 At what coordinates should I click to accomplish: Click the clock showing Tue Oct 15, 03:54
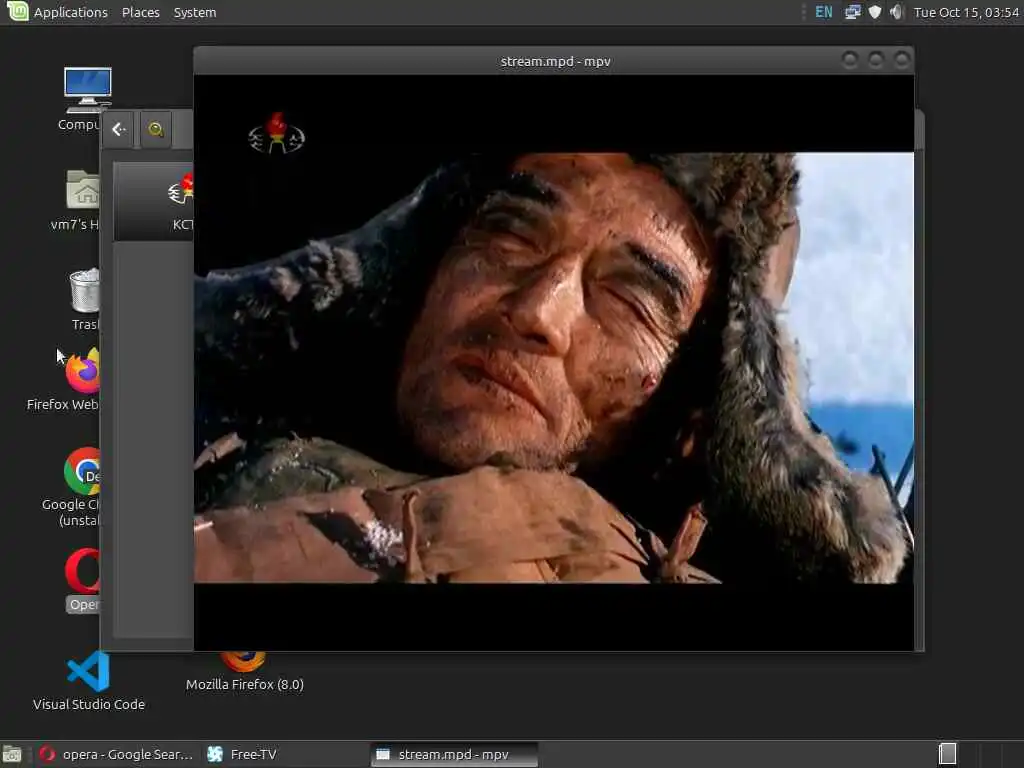966,12
